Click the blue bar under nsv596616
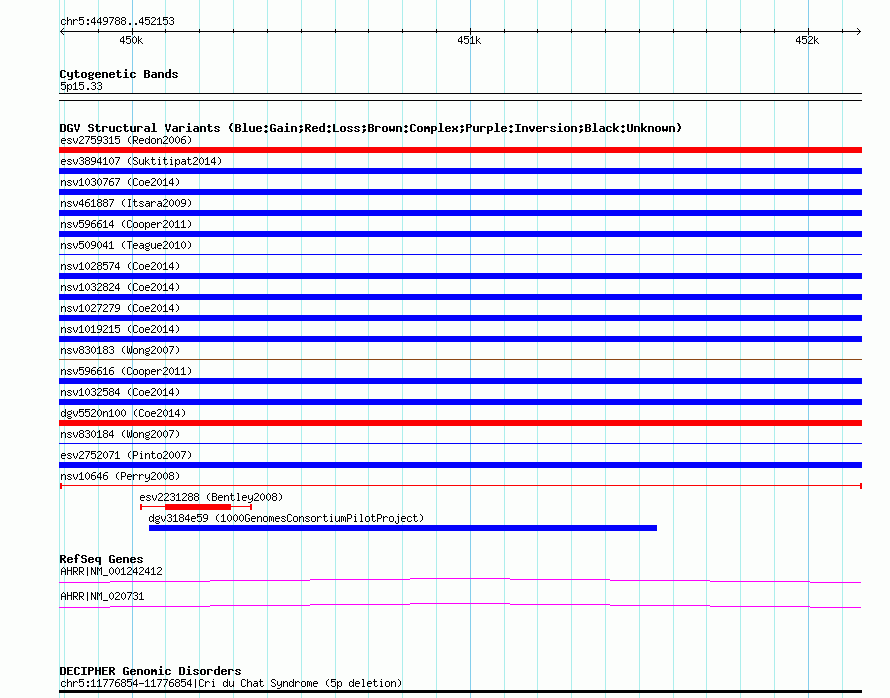 460,381
